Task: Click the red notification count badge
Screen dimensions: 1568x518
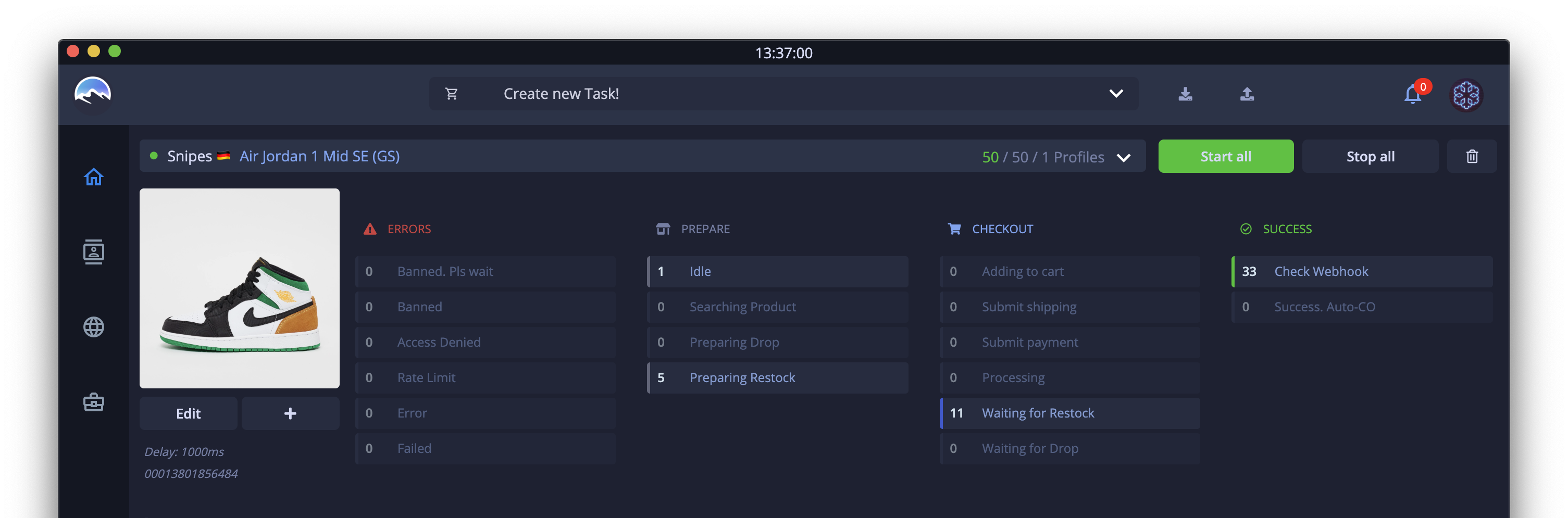Action: (1423, 86)
